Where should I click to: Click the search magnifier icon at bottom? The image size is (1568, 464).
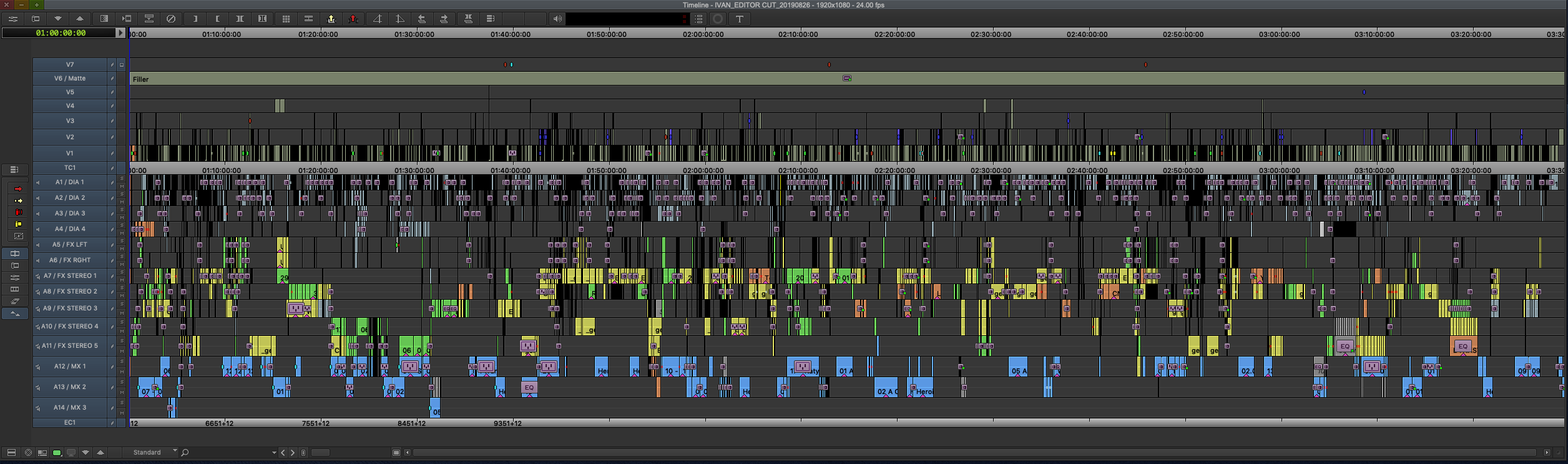(x=185, y=452)
